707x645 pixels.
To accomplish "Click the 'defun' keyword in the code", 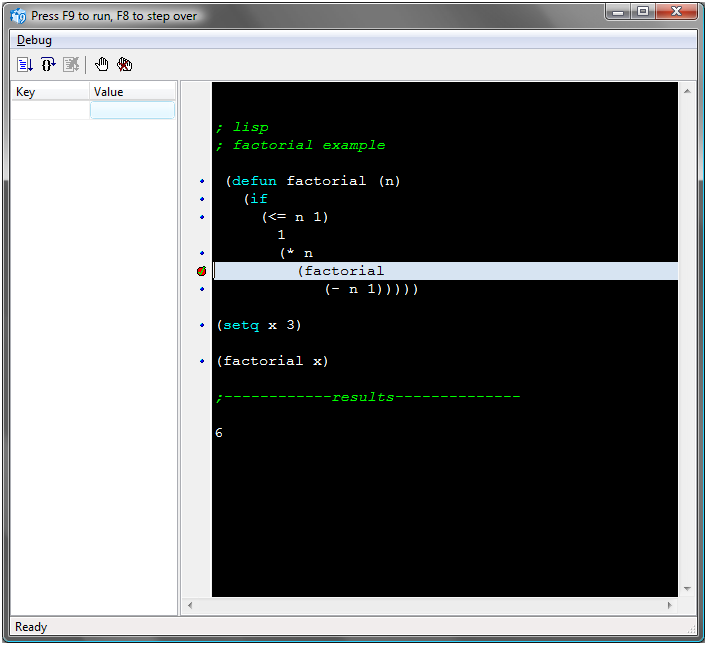I will coord(254,181).
